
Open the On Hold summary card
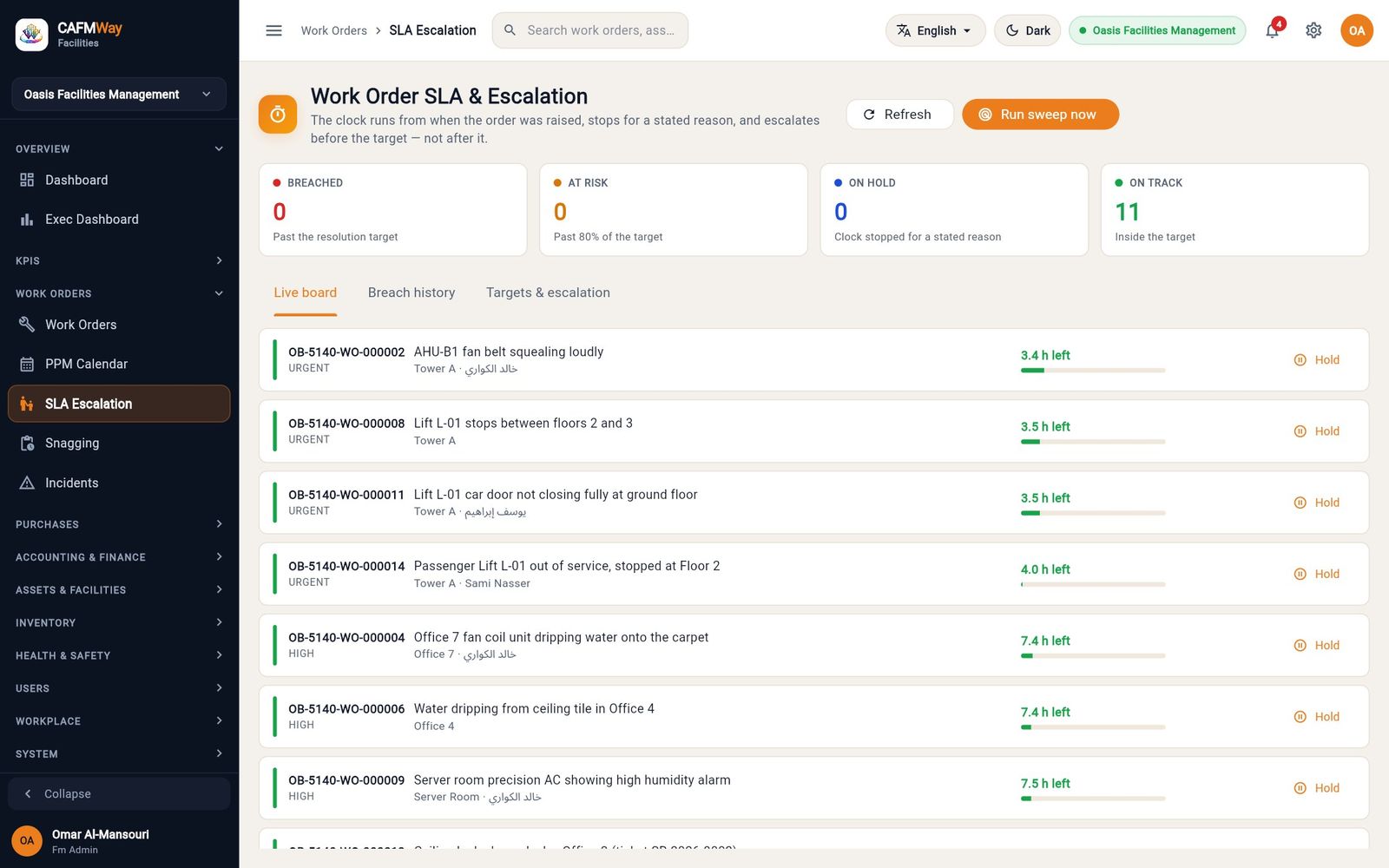[954, 210]
